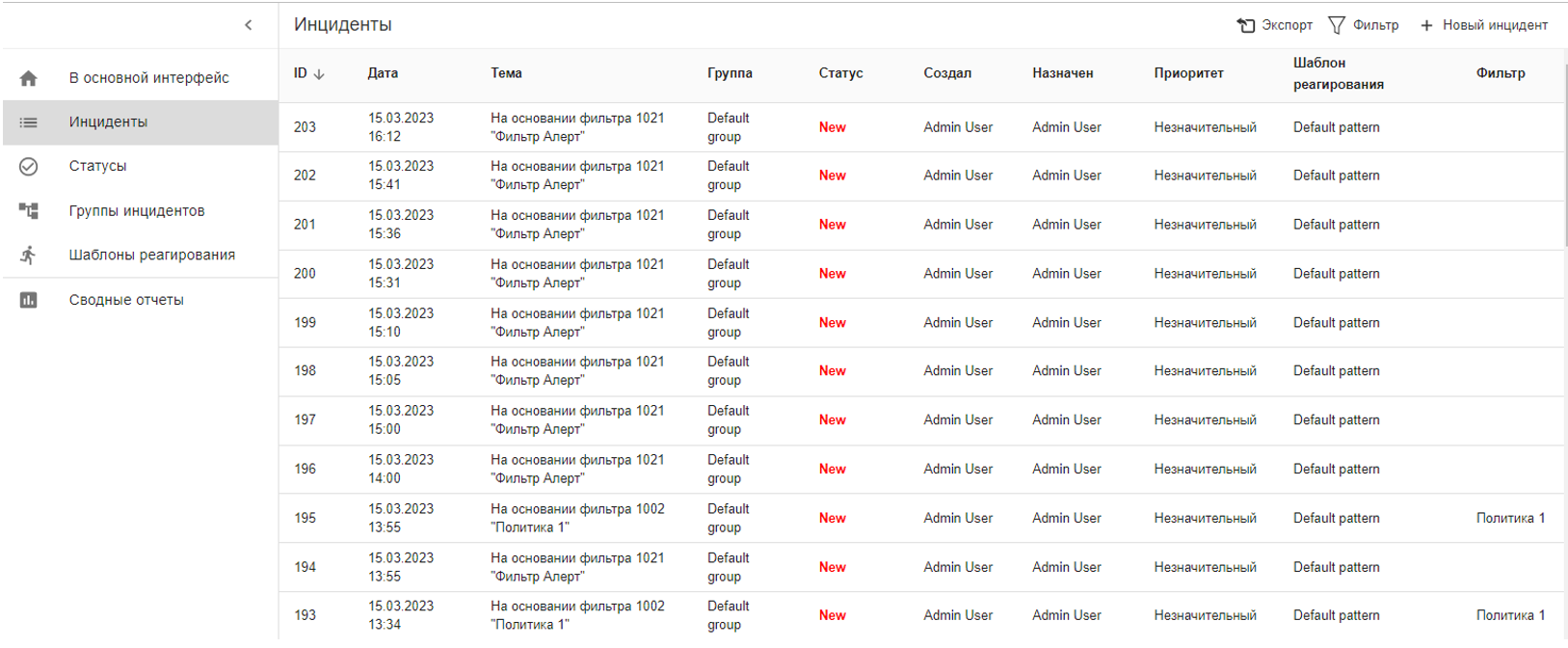Collapse the sidebar with the chevron
Image resolution: width=1568 pixels, height=648 pixels.
(x=249, y=25)
